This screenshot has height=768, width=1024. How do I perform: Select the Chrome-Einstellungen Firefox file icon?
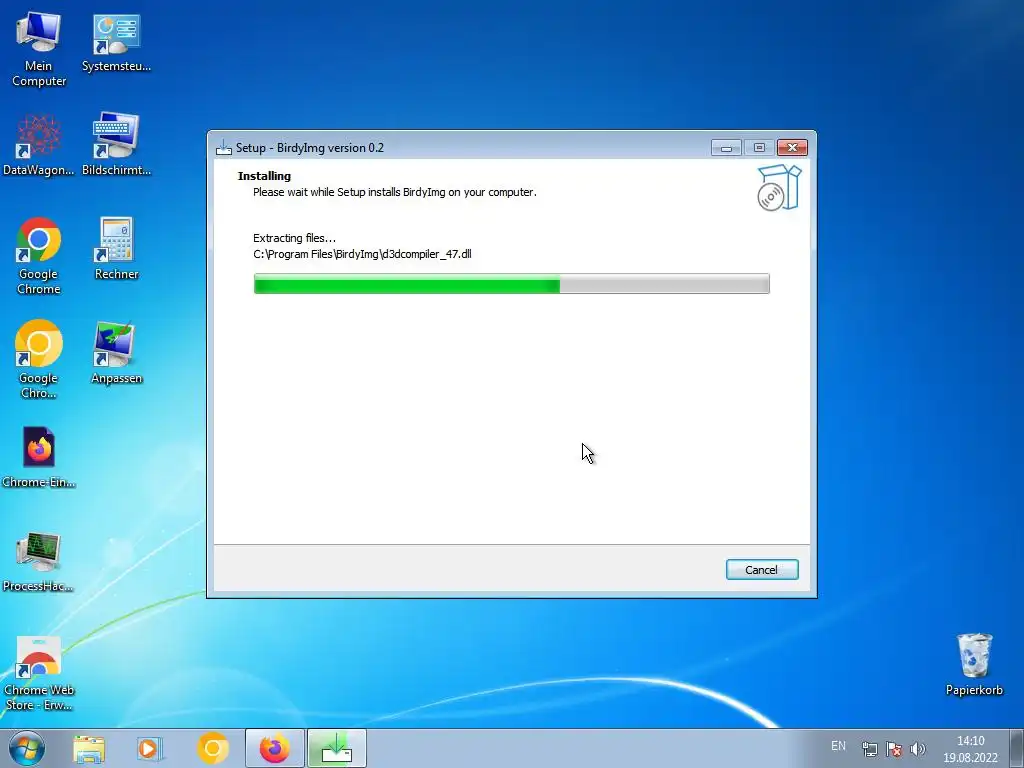[x=39, y=457]
